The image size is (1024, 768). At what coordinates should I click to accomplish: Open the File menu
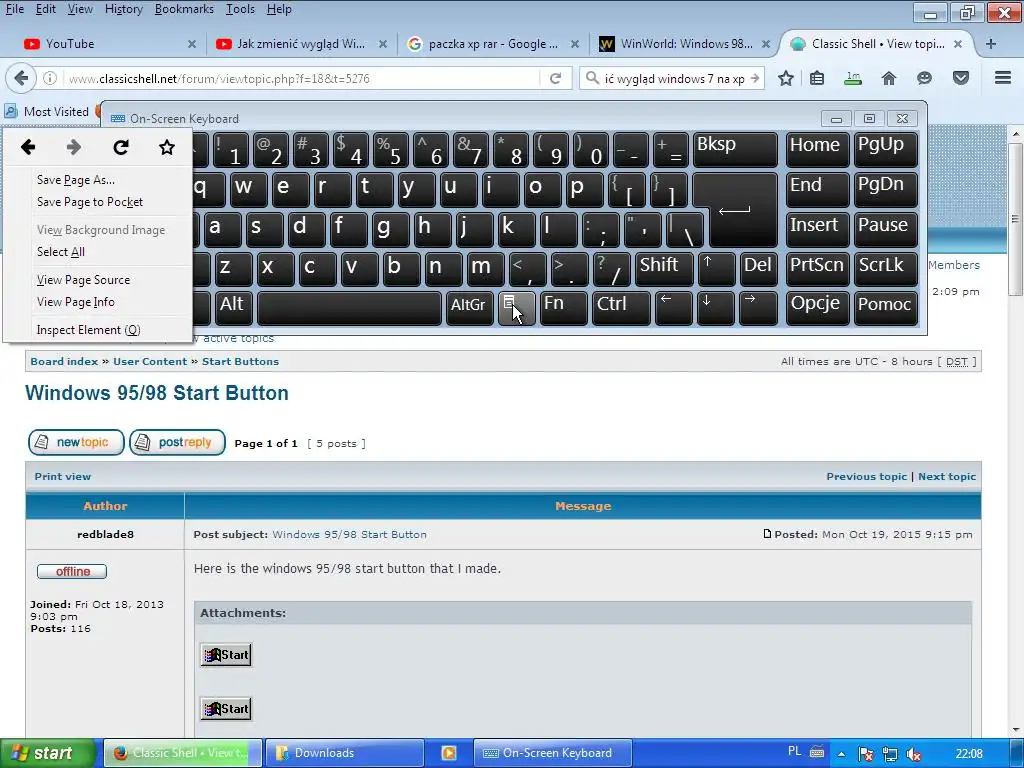(15, 9)
